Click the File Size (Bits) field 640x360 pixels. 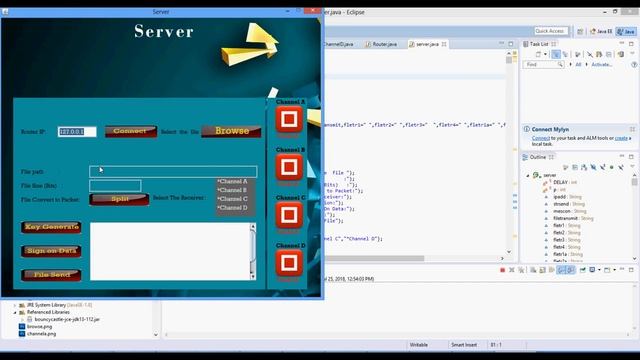coord(116,186)
